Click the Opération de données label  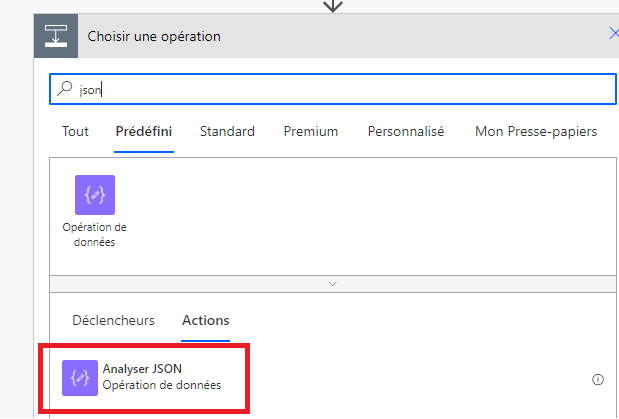tap(94, 235)
